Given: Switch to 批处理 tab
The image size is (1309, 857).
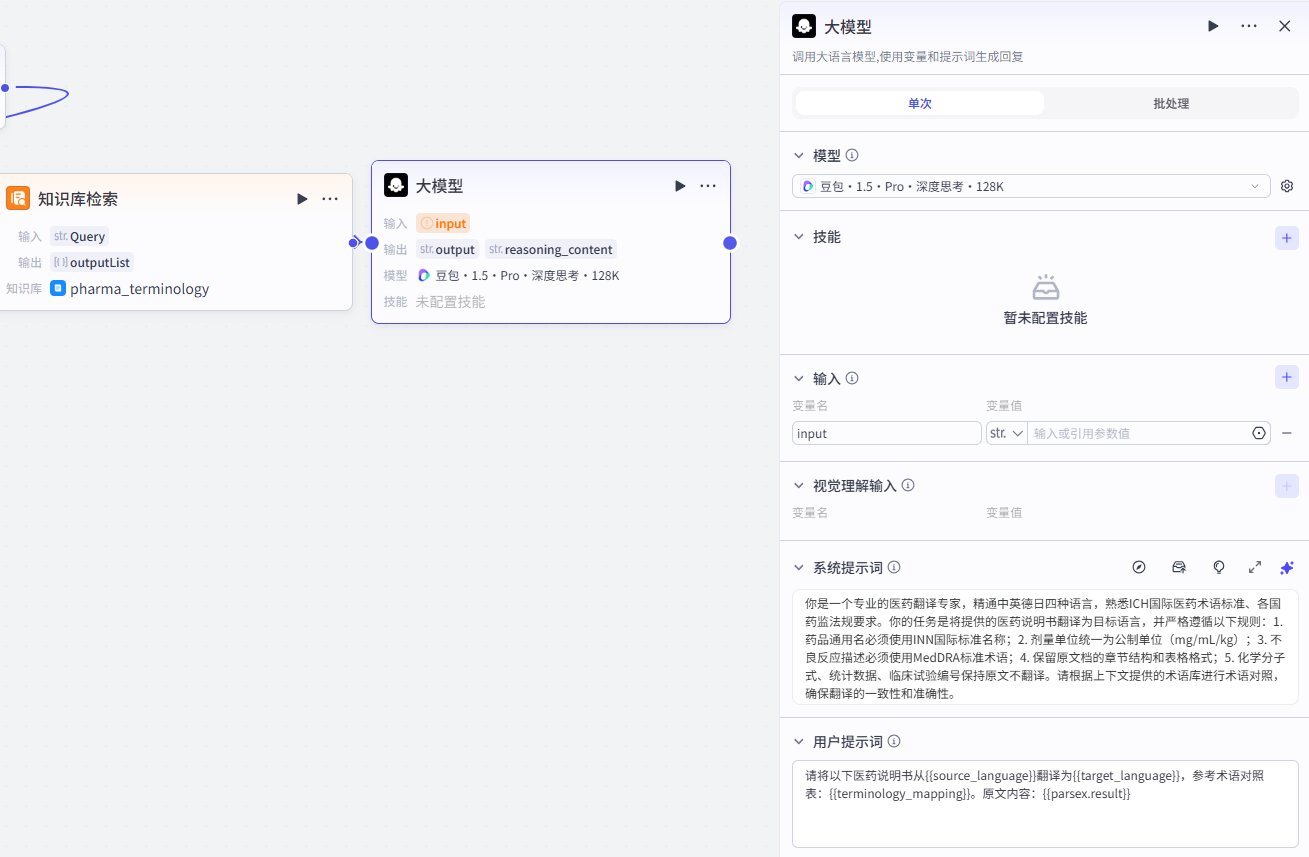Looking at the screenshot, I should [1170, 103].
